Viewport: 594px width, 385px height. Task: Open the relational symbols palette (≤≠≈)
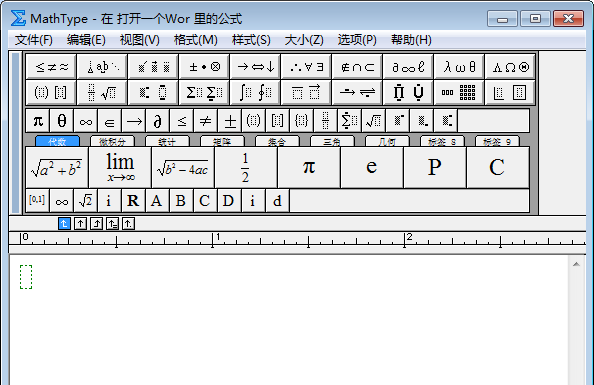coord(52,67)
